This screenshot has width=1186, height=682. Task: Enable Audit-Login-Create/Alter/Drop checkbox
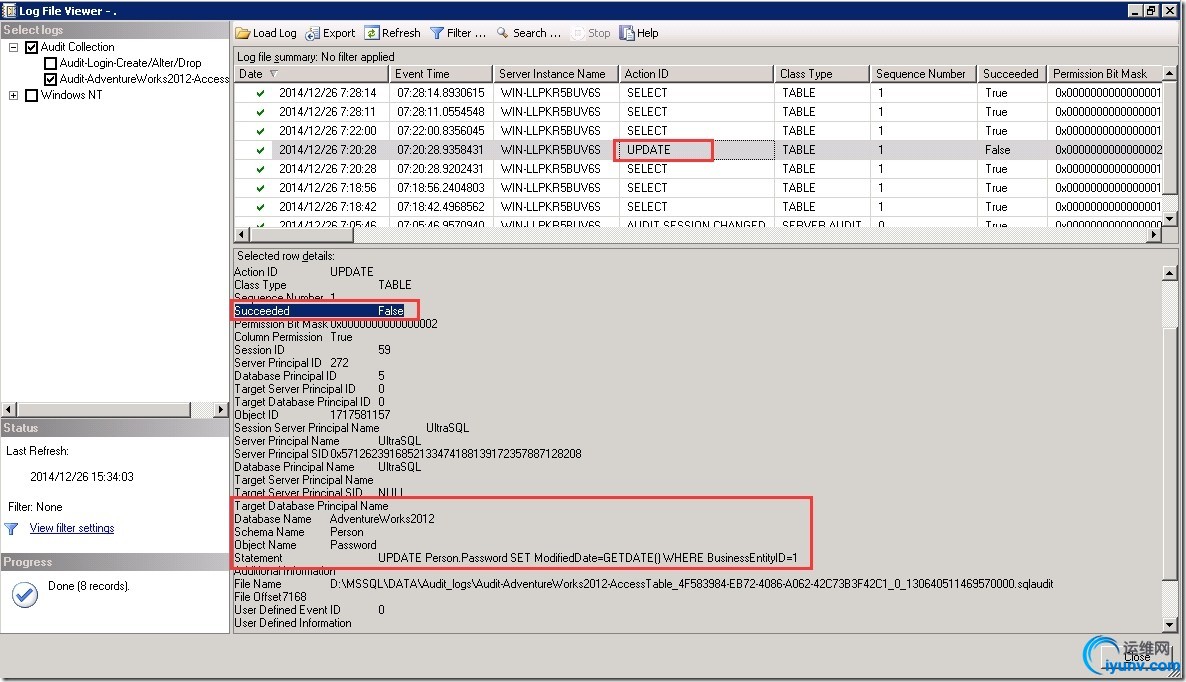[x=51, y=64]
